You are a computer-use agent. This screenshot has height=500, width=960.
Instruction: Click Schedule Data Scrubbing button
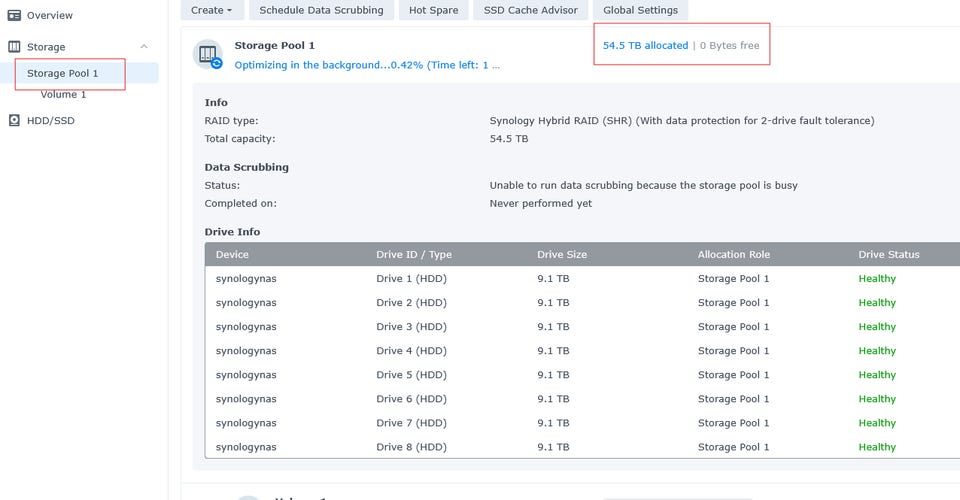click(x=321, y=10)
